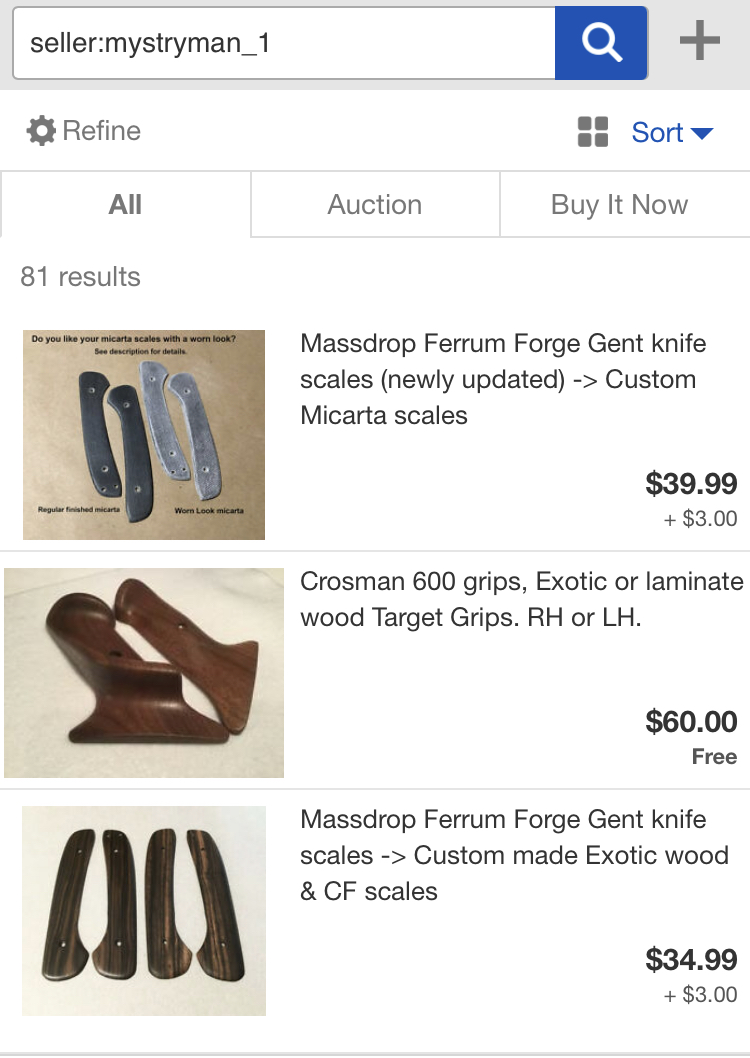Click the $60.00 price
This screenshot has height=1058, width=750.
coord(691,722)
